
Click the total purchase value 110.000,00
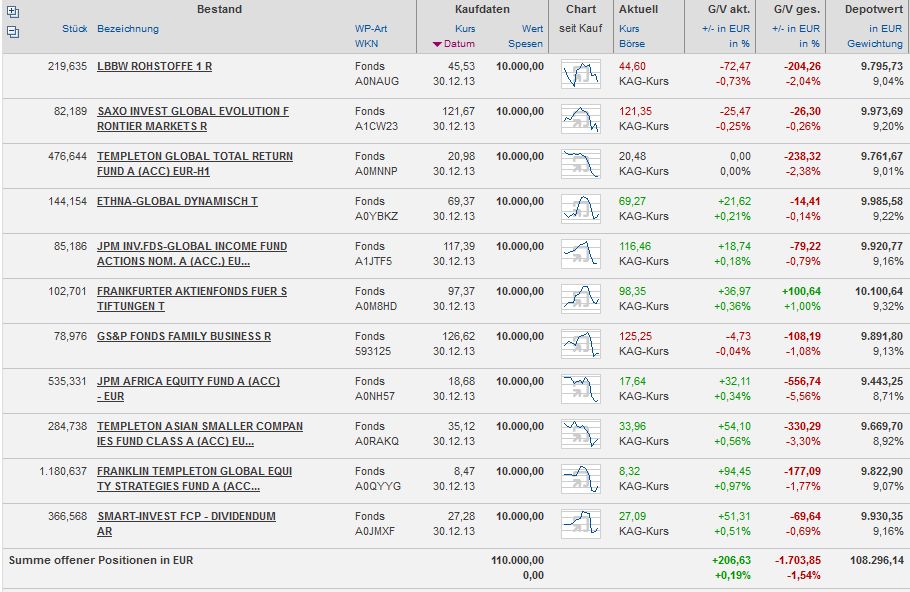518,560
